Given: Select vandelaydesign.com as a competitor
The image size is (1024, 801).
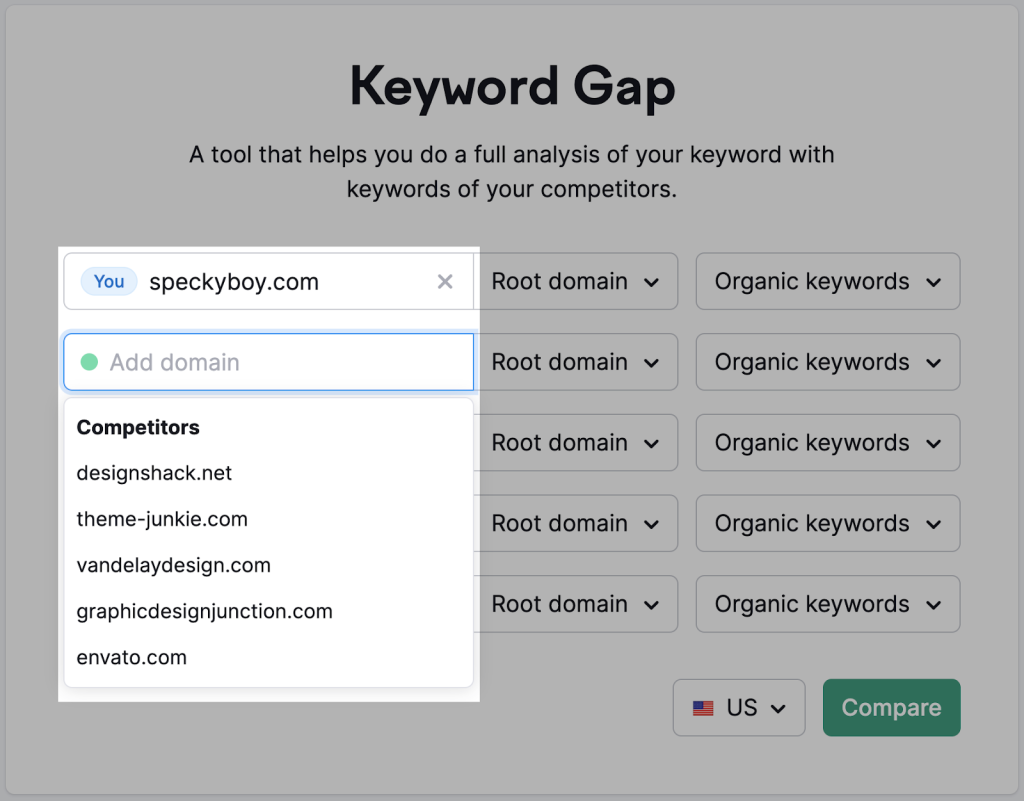Looking at the screenshot, I should 173,565.
